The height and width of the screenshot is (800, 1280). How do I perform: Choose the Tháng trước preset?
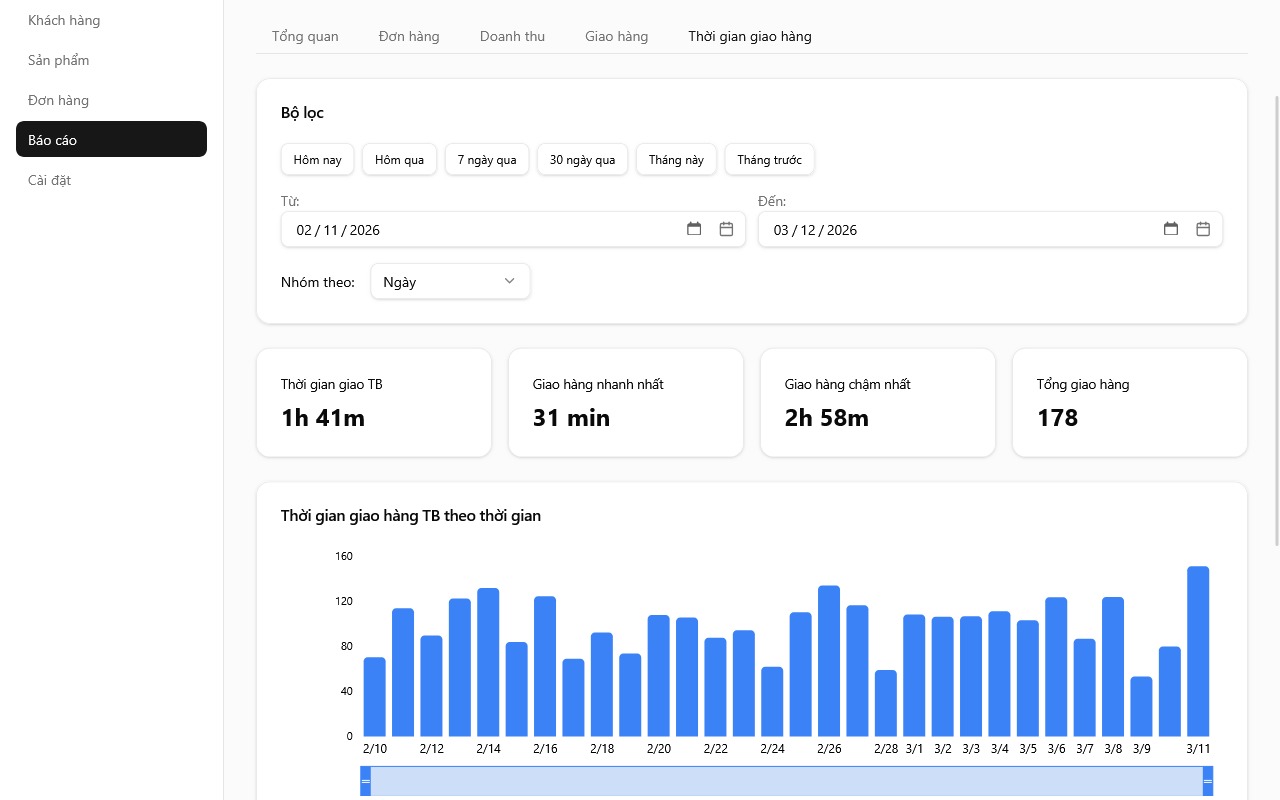click(769, 160)
